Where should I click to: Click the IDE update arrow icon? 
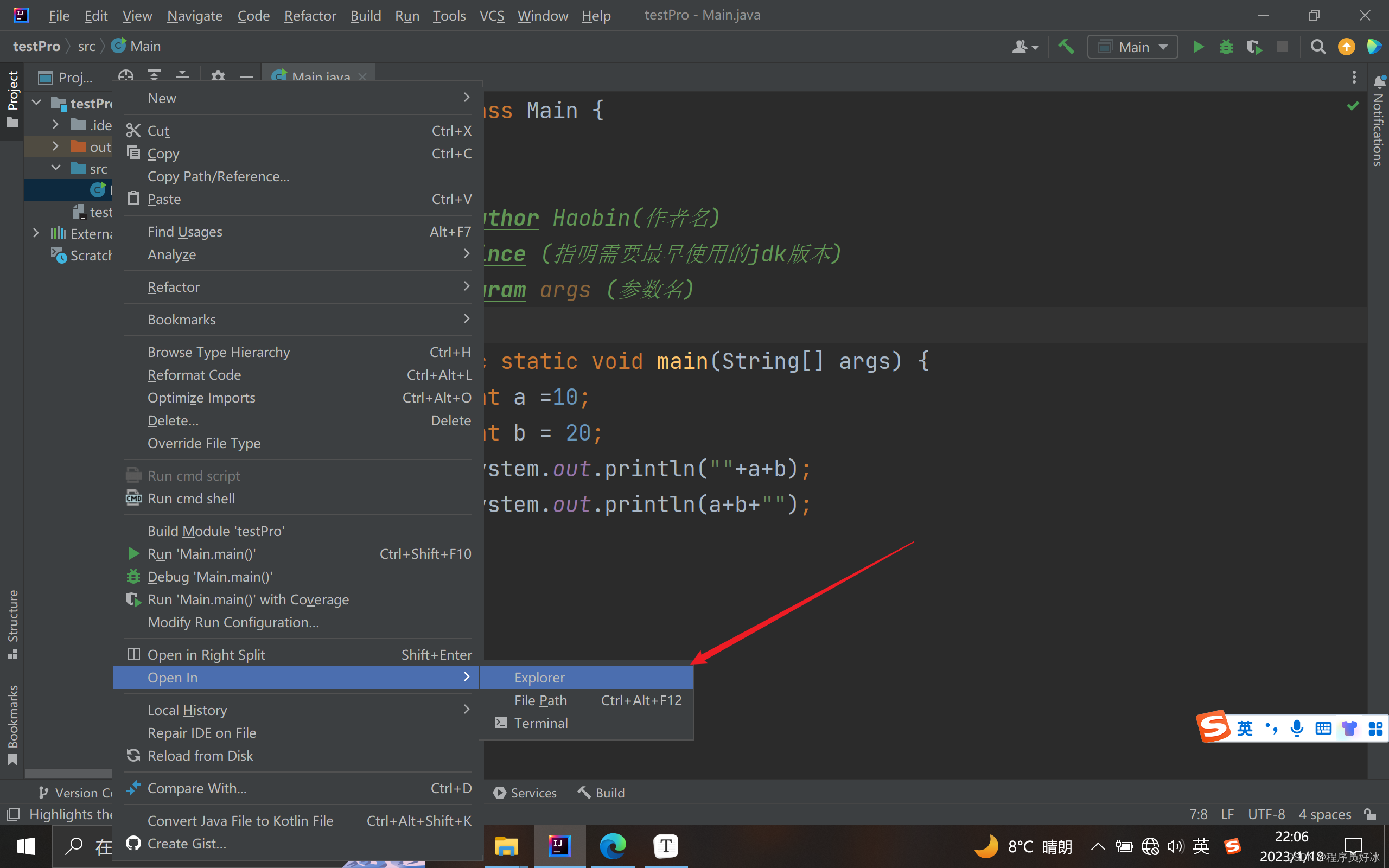coord(1346,47)
